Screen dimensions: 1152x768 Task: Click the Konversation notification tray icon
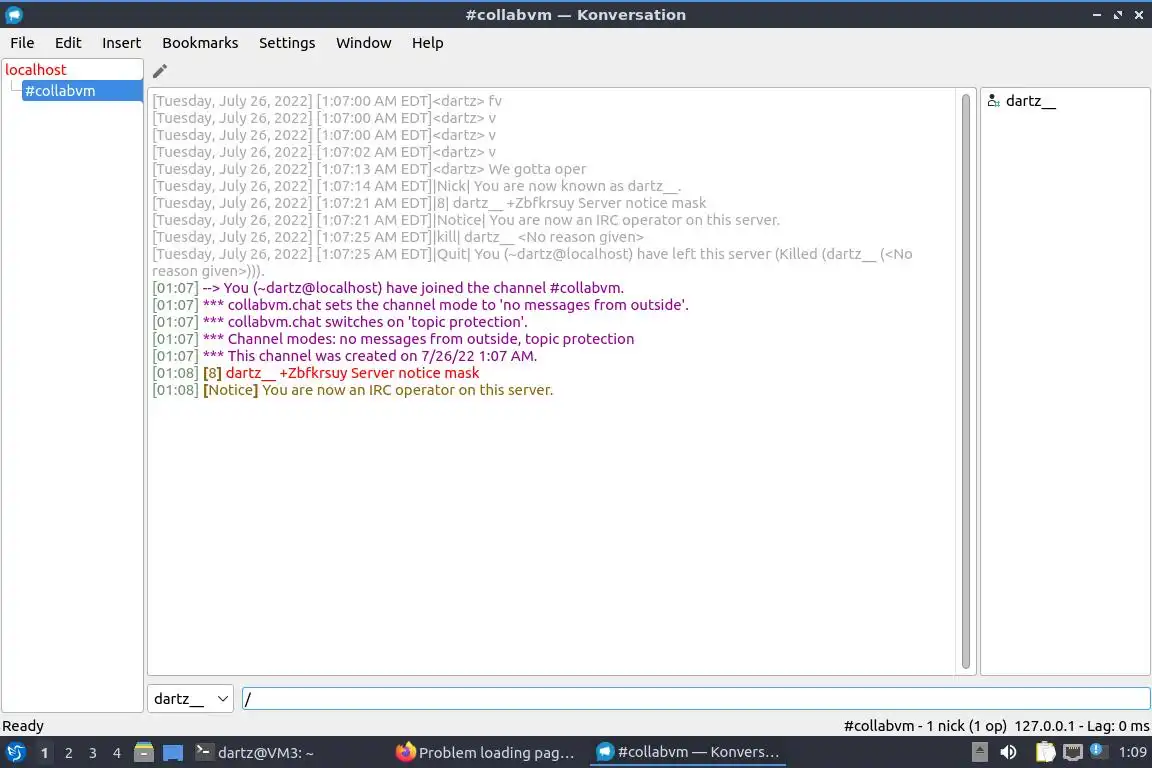(x=1098, y=751)
